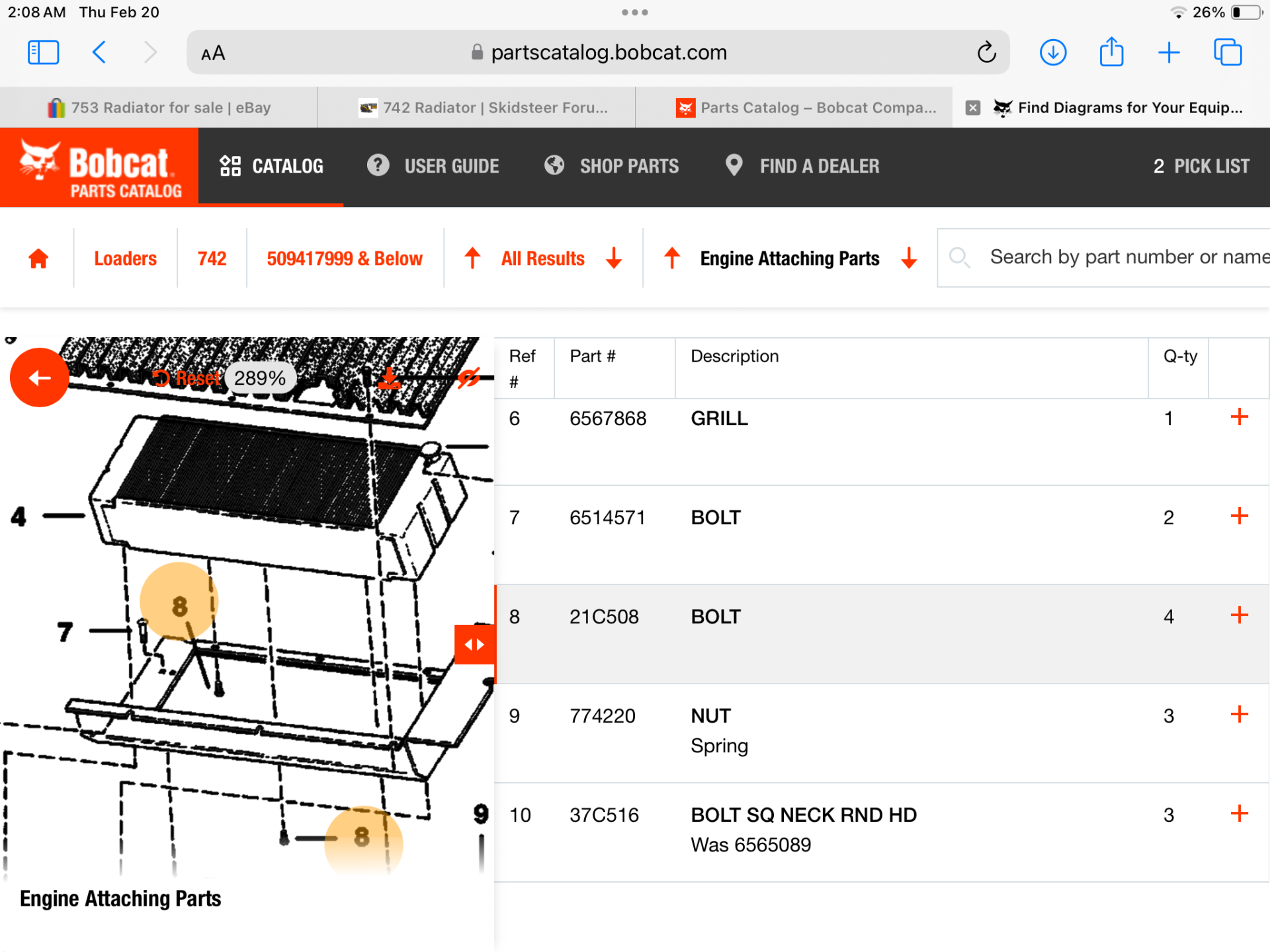Open 509417999 & Below breadcrumb

(345, 258)
